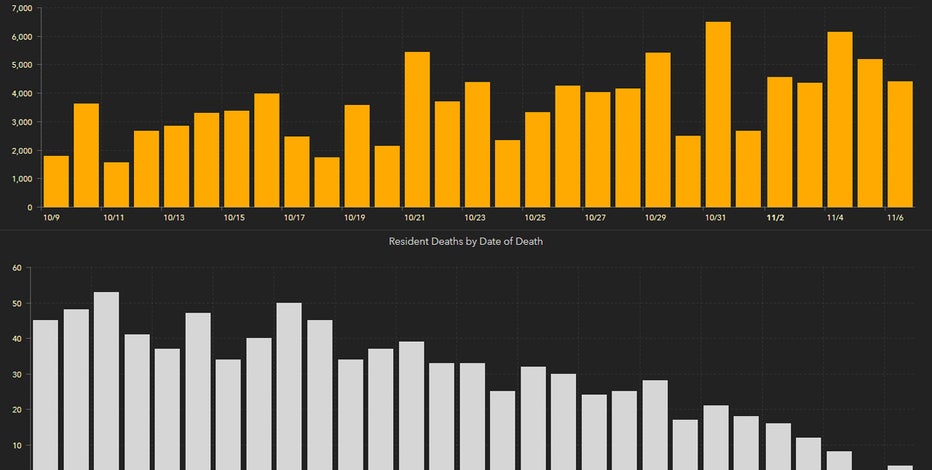Click the orange bar for 10/29
932x470 pixels.
click(x=658, y=130)
